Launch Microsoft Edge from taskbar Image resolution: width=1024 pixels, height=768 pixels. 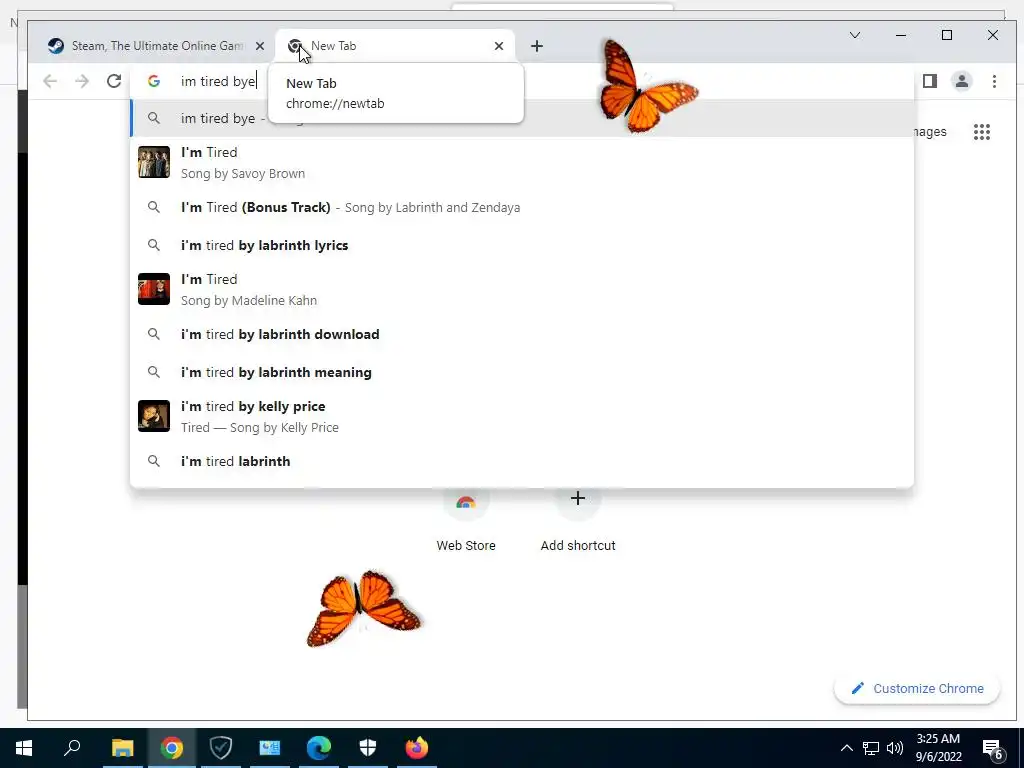[319, 748]
